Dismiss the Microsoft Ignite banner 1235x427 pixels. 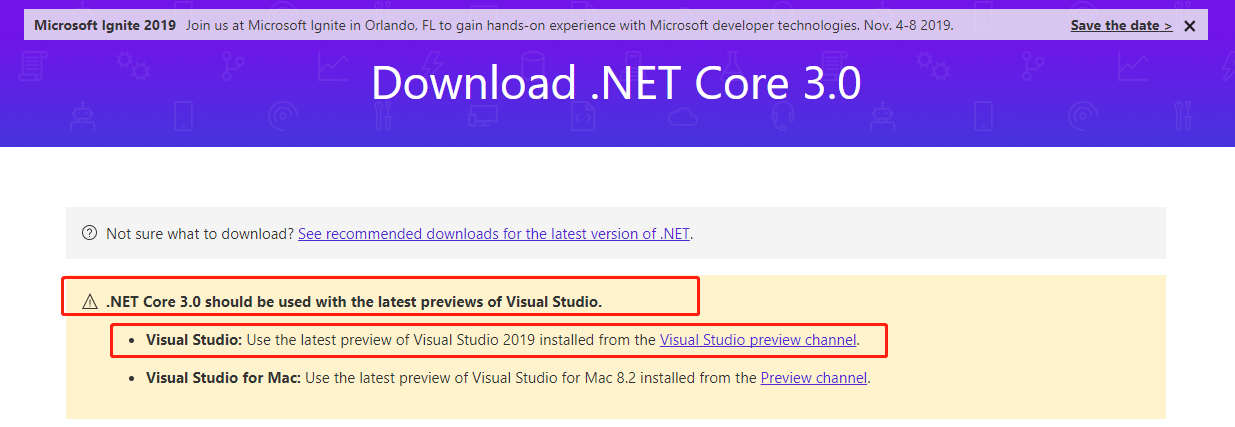1189,26
